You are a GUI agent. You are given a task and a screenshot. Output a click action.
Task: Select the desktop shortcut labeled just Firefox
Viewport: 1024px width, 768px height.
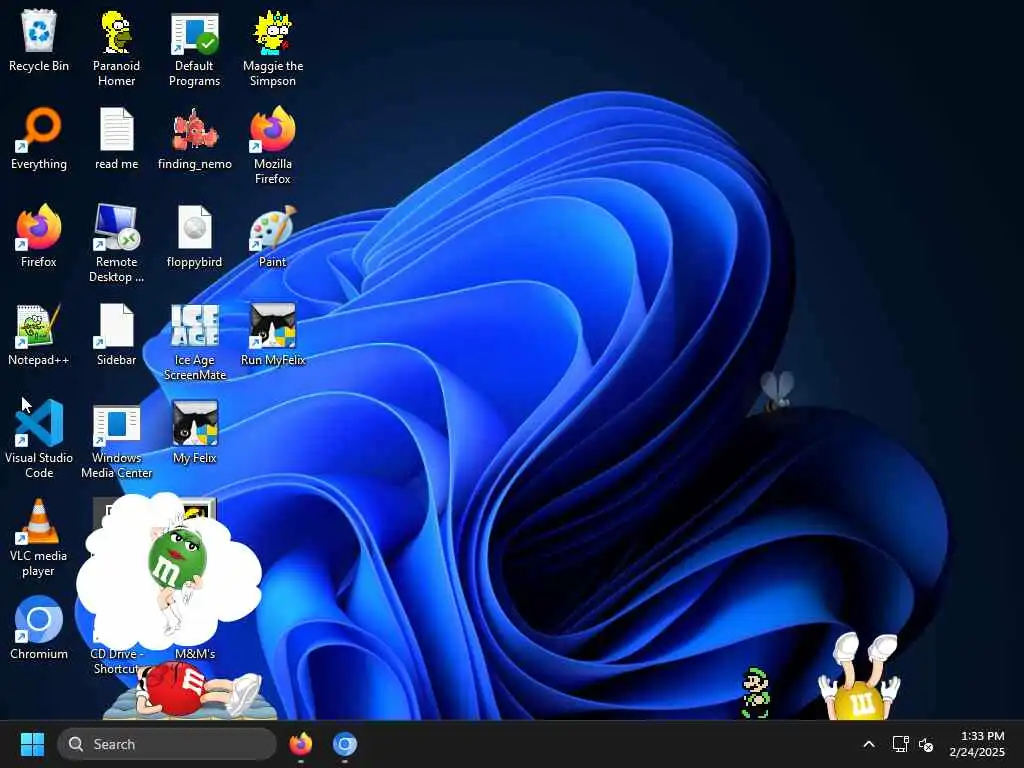(x=39, y=236)
